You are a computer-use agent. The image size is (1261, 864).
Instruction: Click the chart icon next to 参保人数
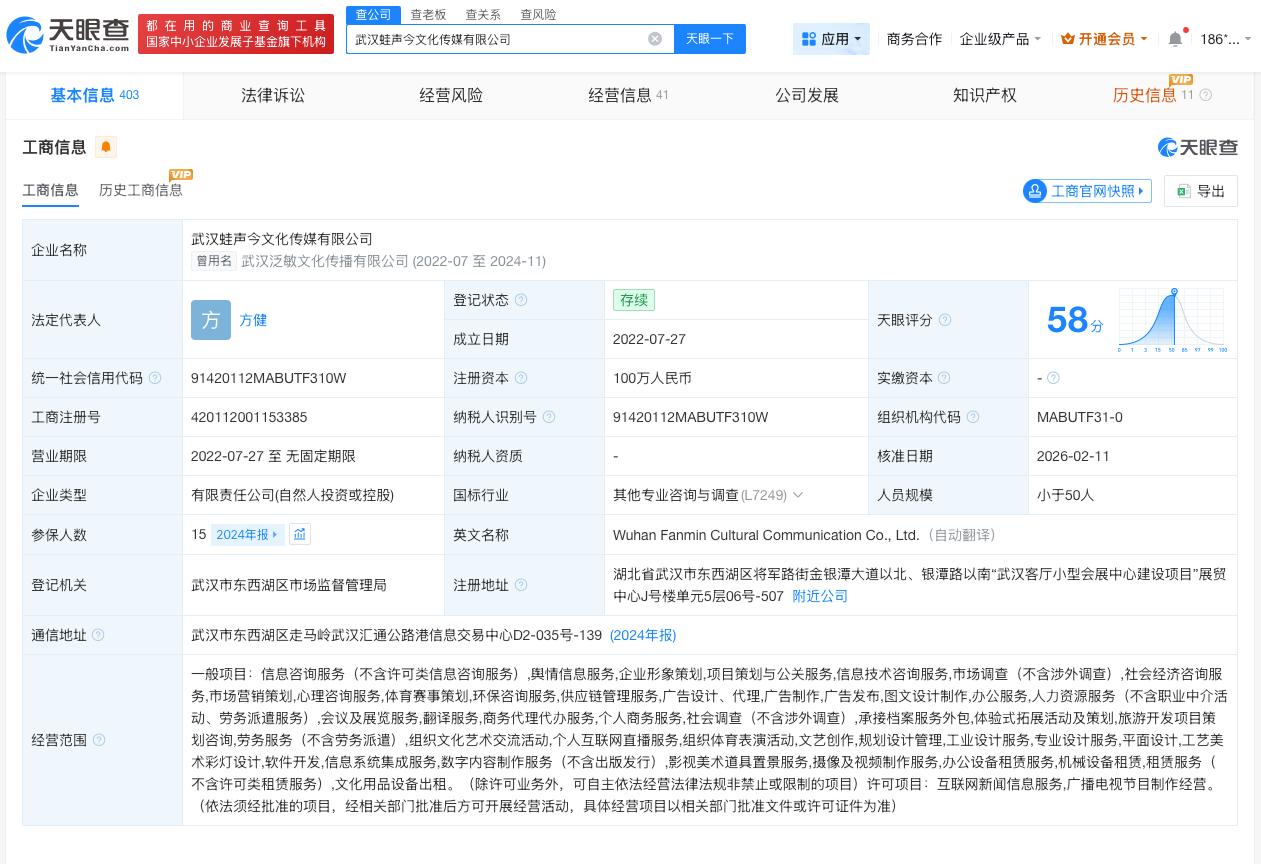click(x=300, y=534)
